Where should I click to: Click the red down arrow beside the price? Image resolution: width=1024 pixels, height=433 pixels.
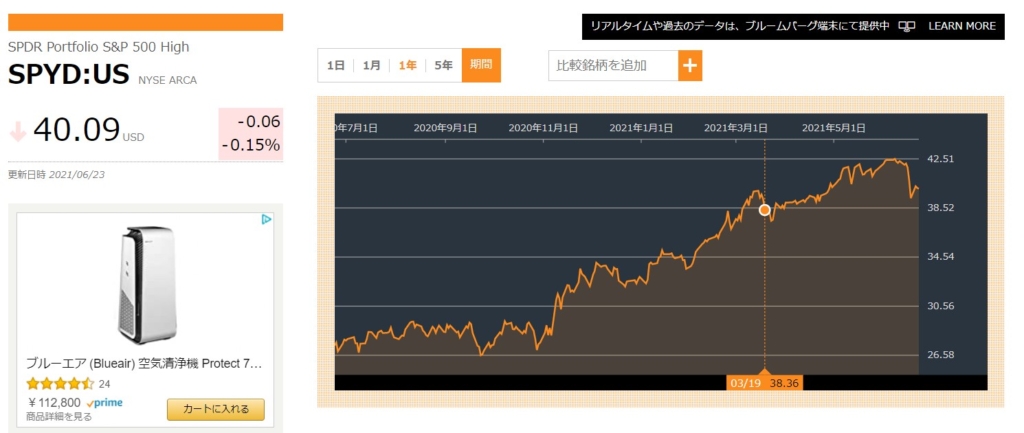pos(18,131)
